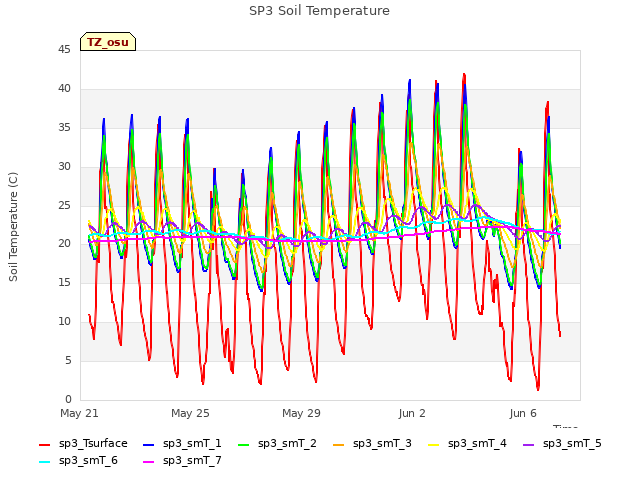Toggle the sp3_smT_1 legend entry

[182, 444]
